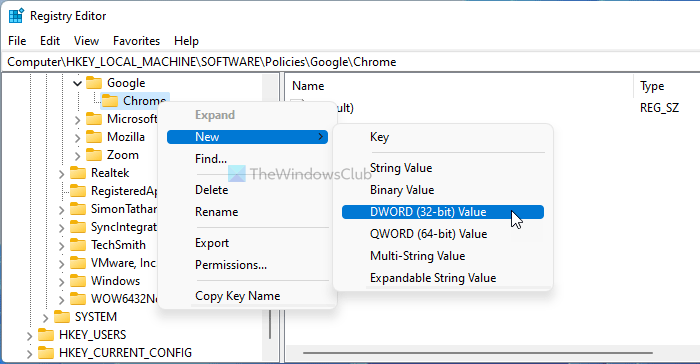Expand the HKEY_USERS hive
700x364 pixels.
point(29,335)
